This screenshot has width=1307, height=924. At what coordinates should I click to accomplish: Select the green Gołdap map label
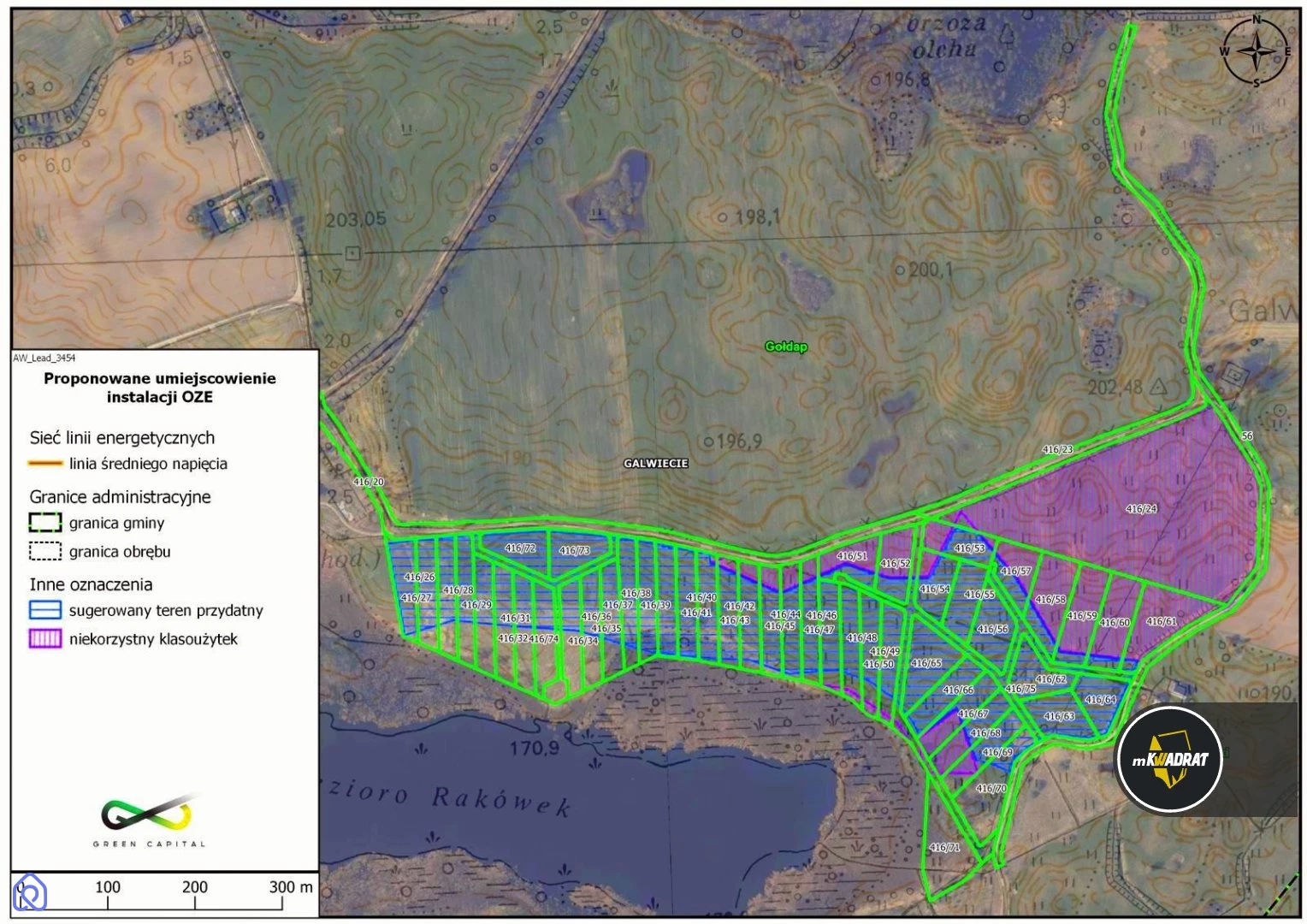(785, 346)
